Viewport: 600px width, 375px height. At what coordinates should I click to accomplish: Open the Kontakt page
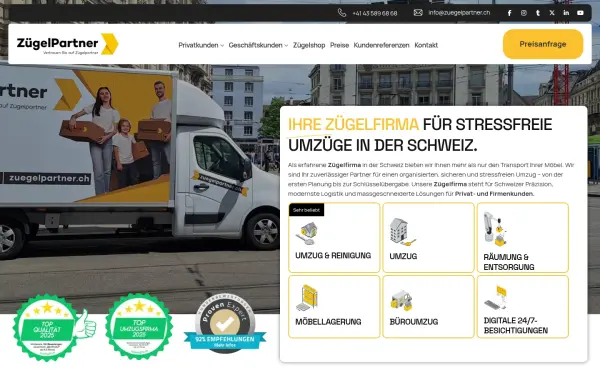click(426, 45)
